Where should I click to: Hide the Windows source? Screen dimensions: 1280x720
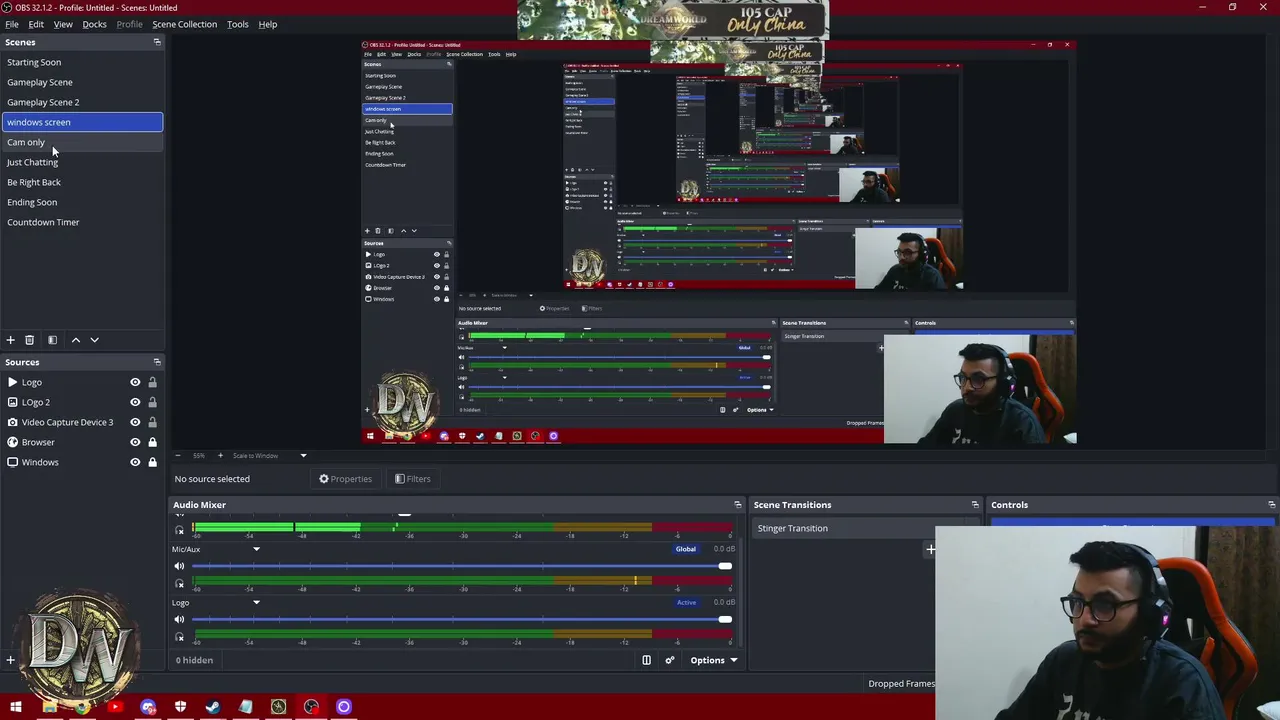coord(135,462)
